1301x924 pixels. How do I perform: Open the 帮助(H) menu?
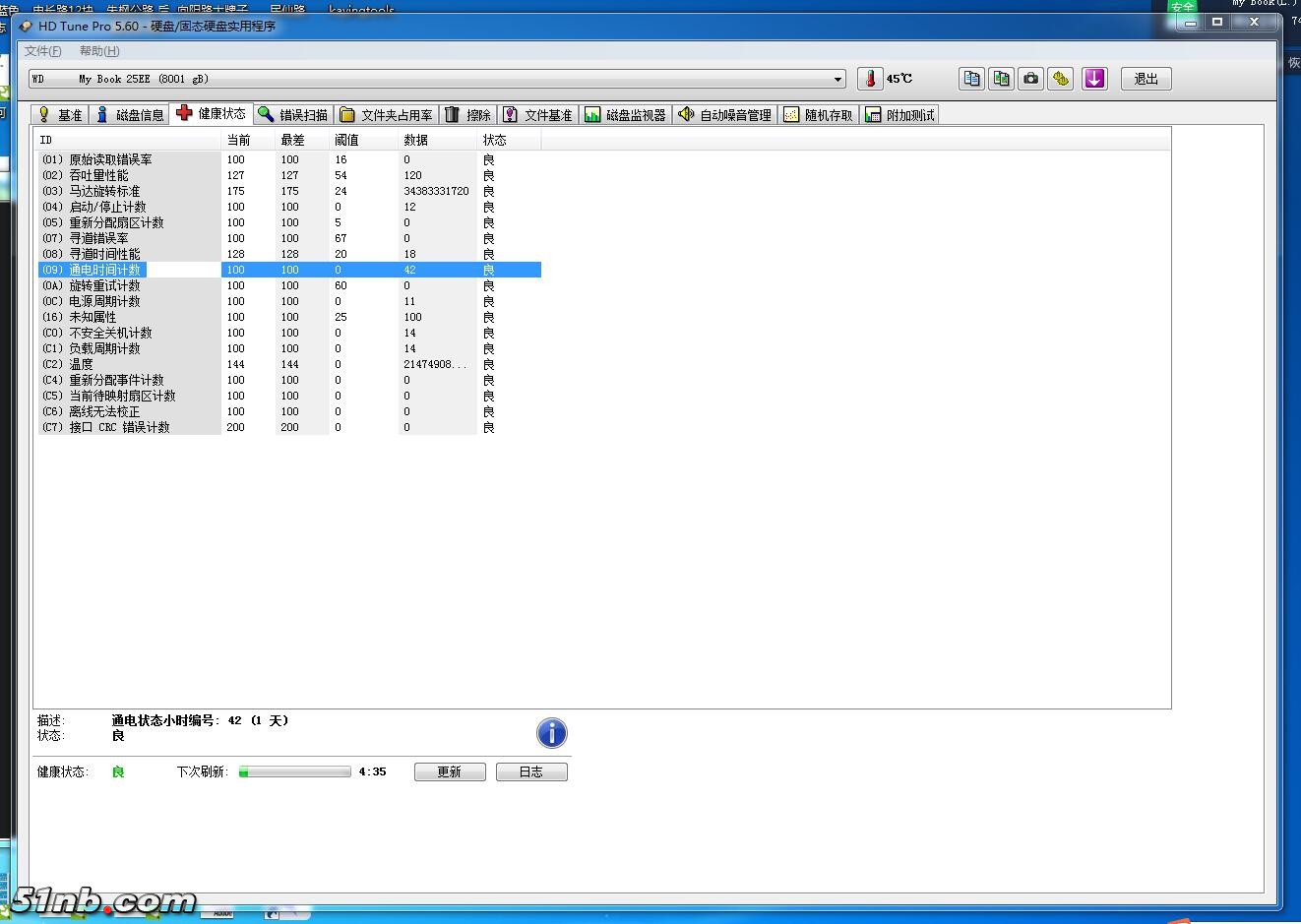coord(99,51)
